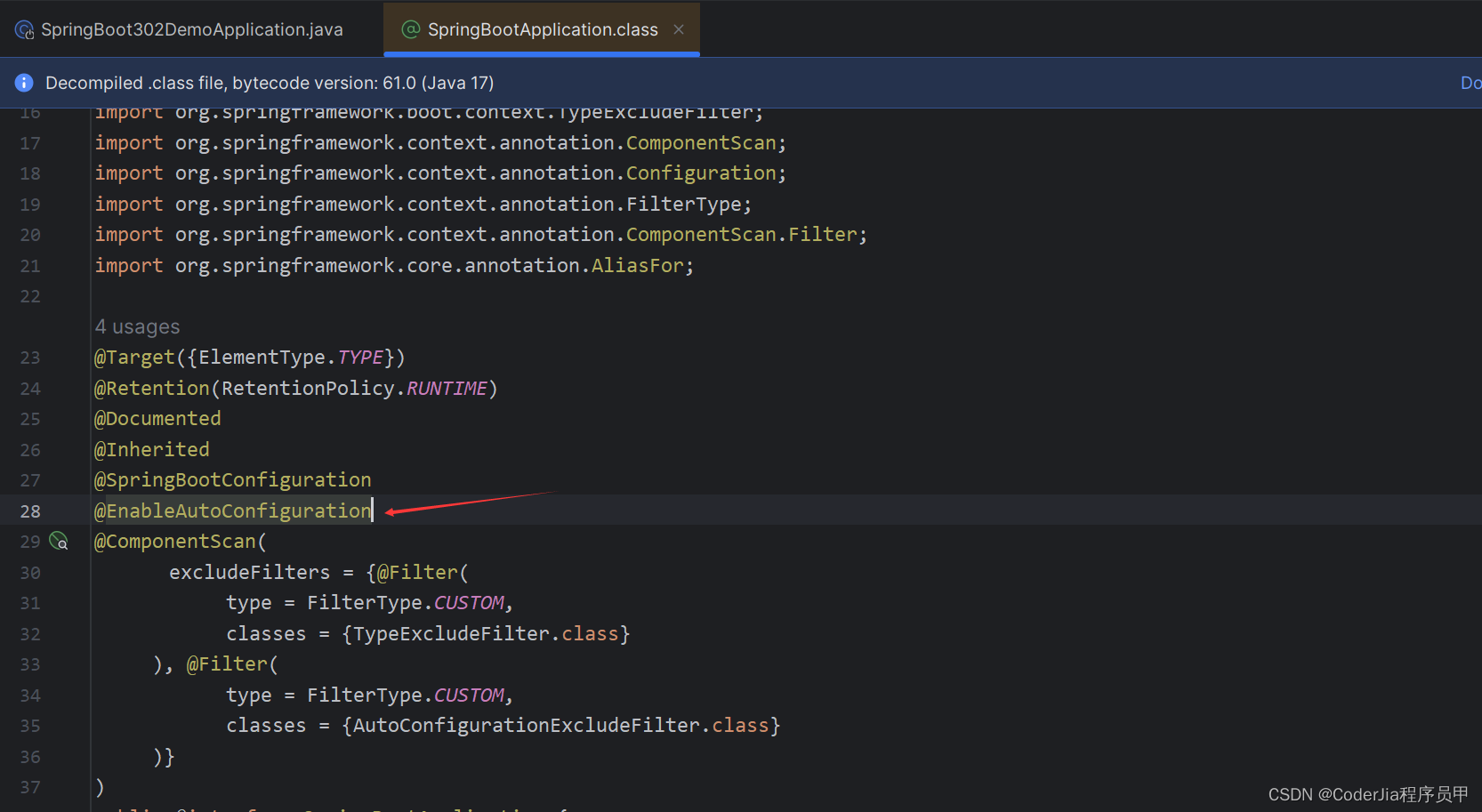This screenshot has width=1482, height=812.
Task: Click the @EnableAutoConfiguration annotation
Action: point(233,511)
